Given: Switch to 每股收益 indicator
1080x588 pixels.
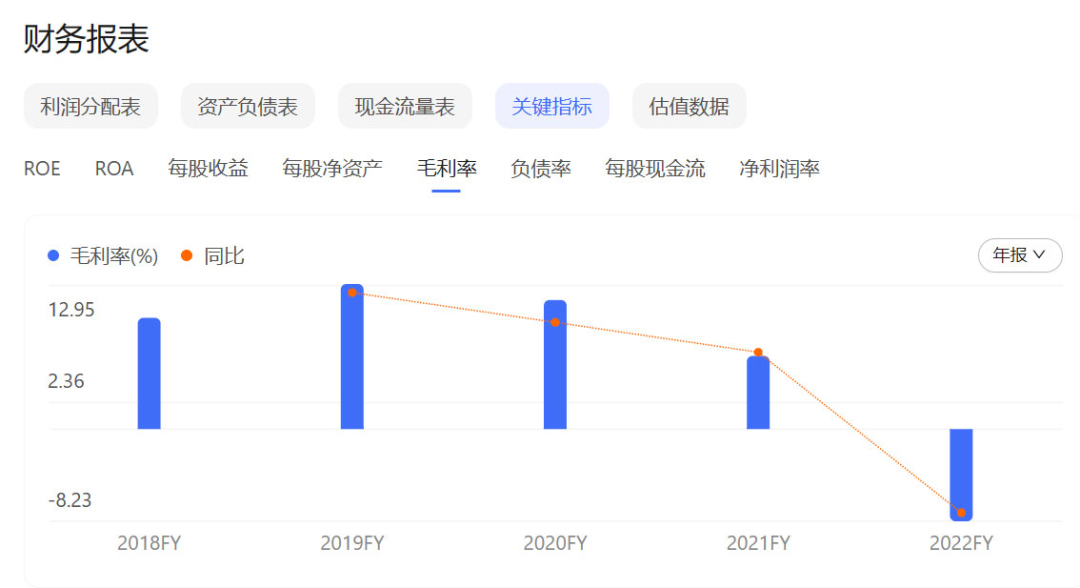Looking at the screenshot, I should click(x=208, y=169).
